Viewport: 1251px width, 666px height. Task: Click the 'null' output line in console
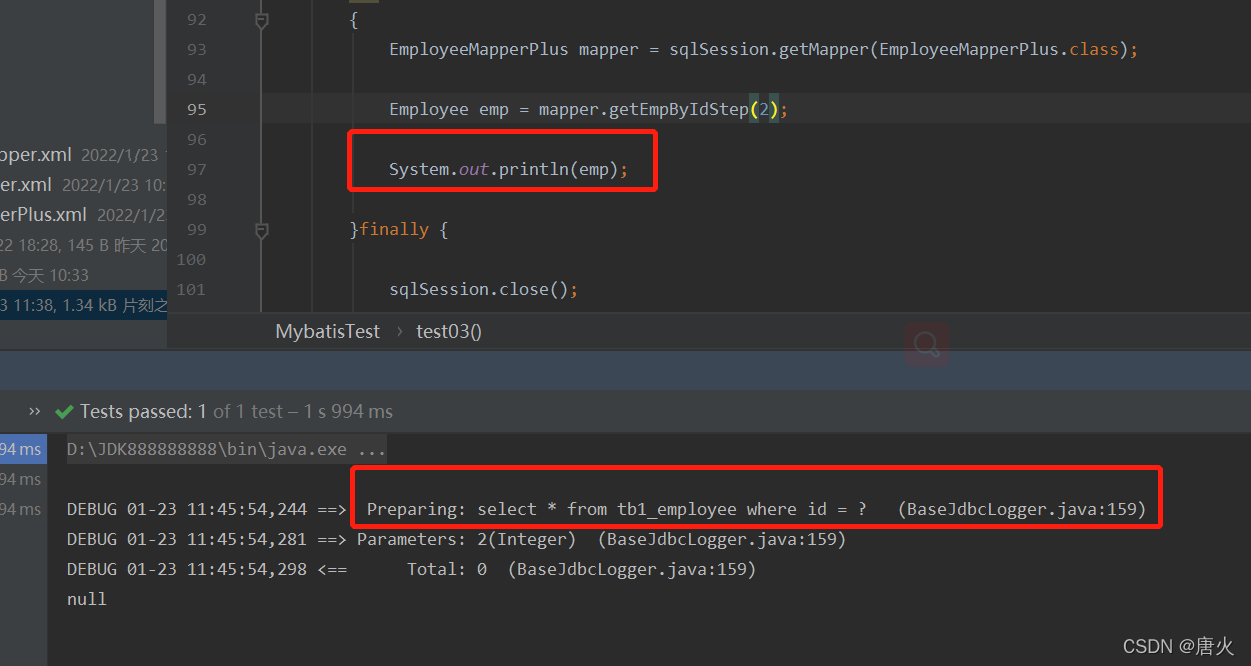click(87, 600)
